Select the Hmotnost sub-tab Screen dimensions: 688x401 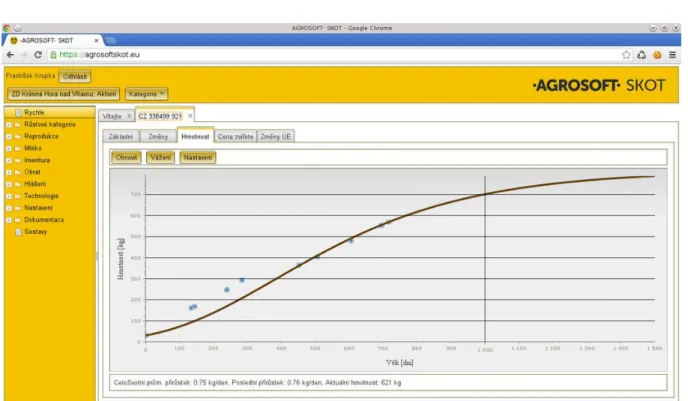pos(195,136)
